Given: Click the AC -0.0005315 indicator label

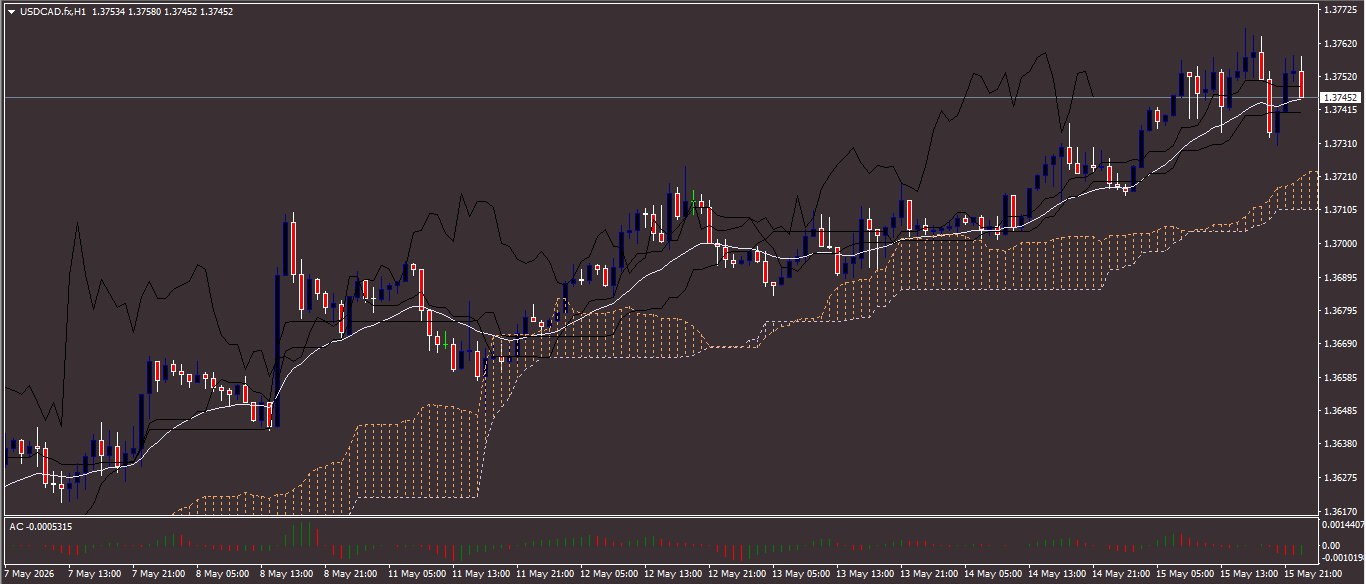Looking at the screenshot, I should click(x=40, y=526).
